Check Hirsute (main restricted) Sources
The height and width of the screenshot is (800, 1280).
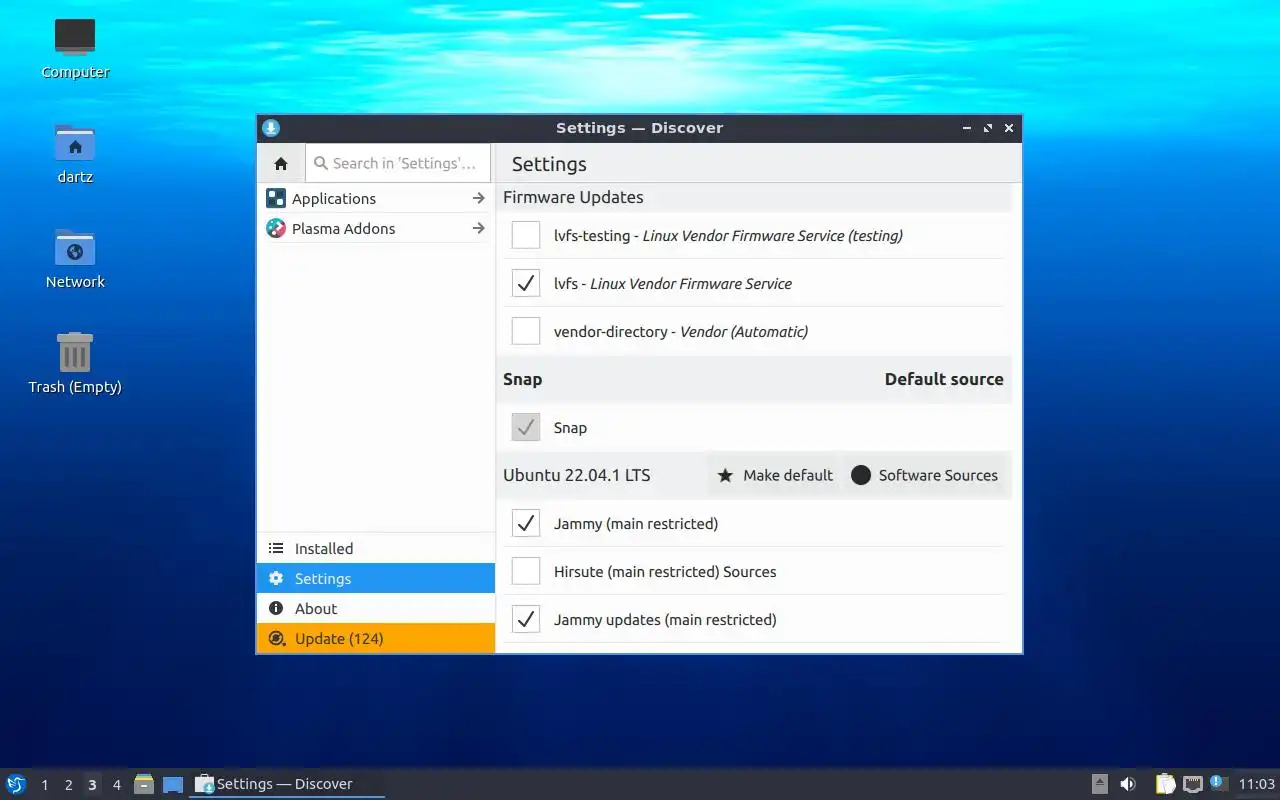526,571
